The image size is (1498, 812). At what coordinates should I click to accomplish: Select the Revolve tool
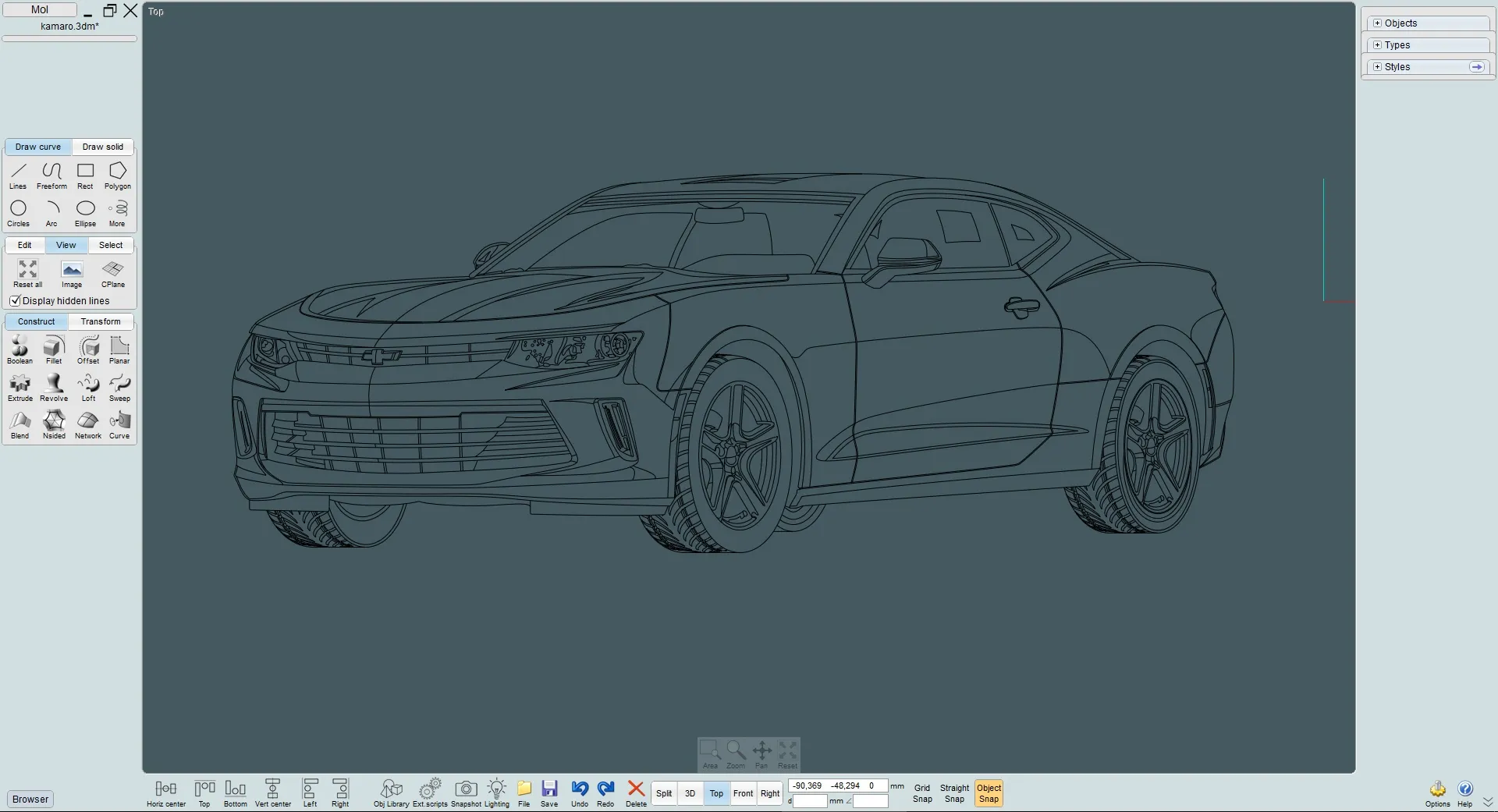pos(54,388)
